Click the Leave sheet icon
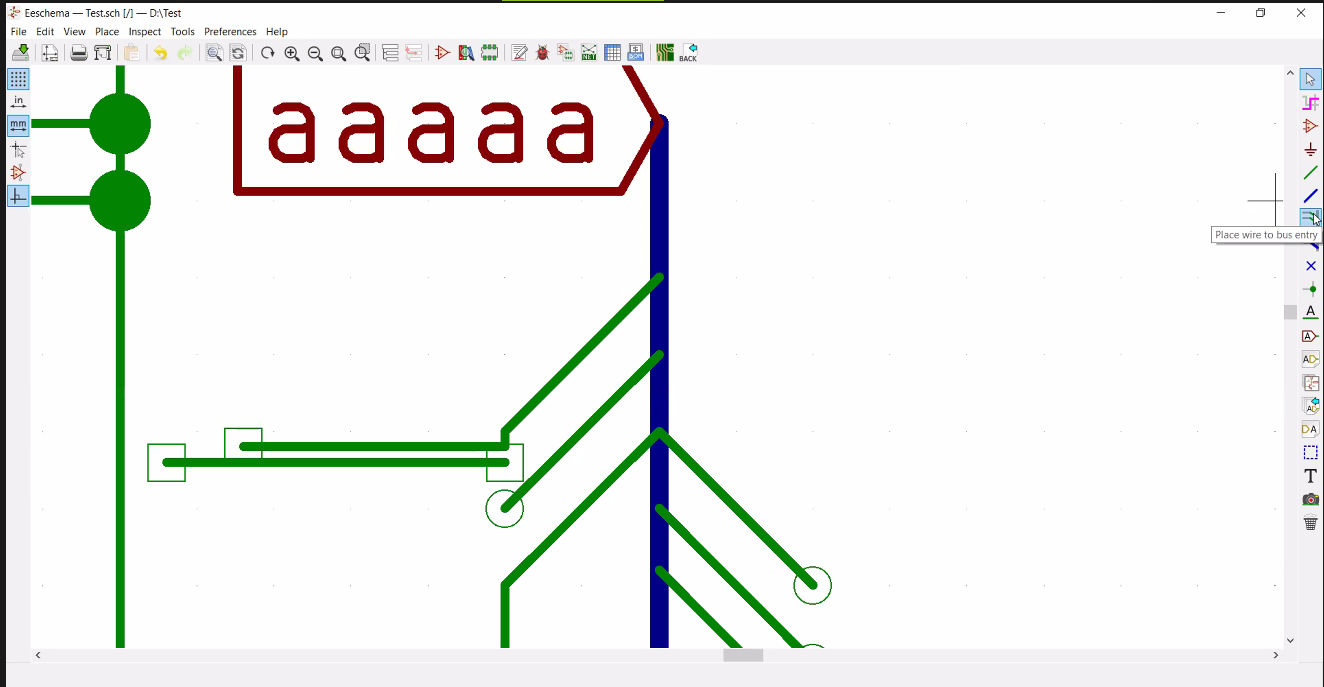 click(414, 53)
